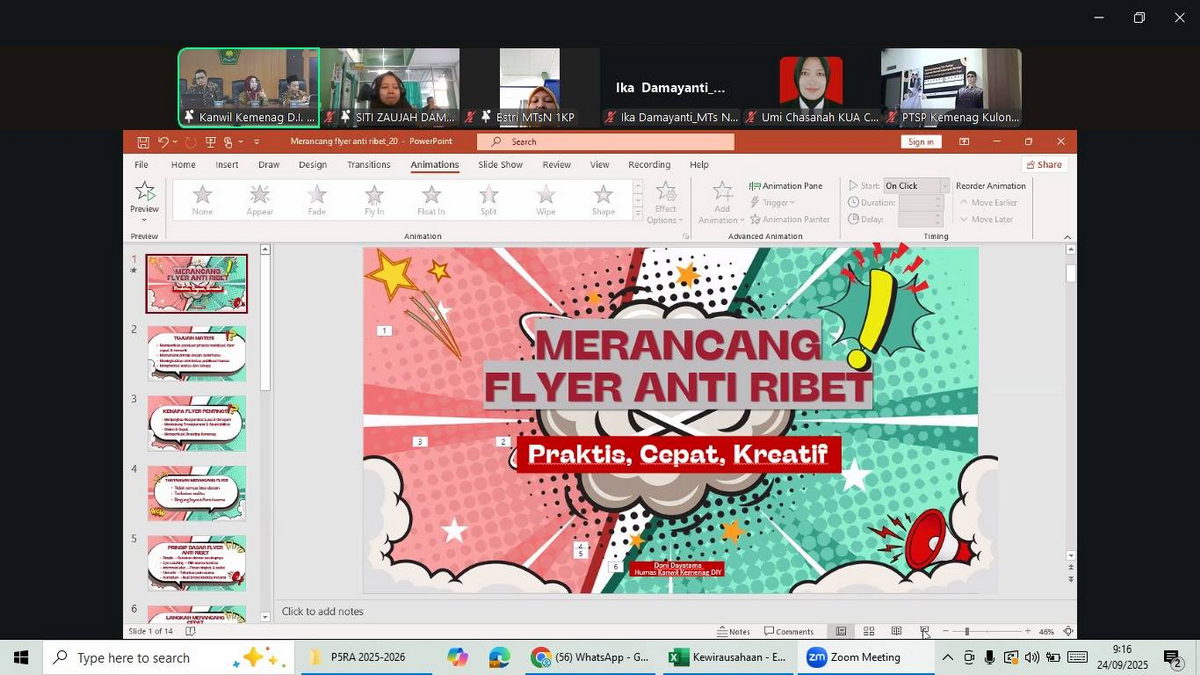Open Reading View from status bar

(x=896, y=631)
